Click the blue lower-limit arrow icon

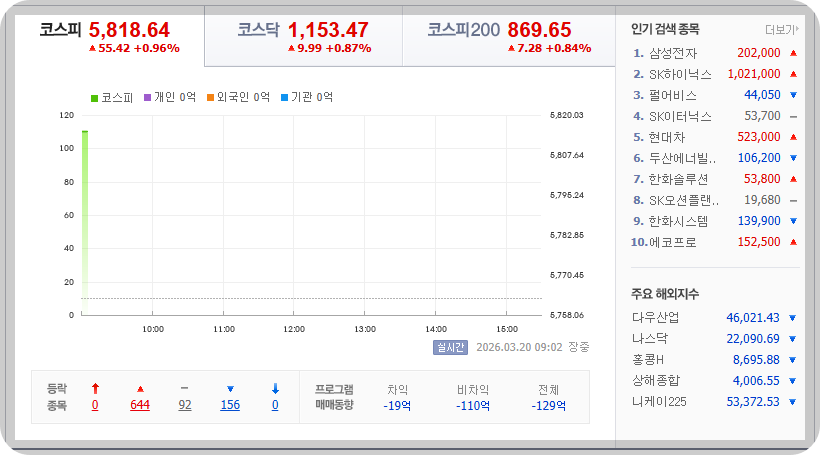276,389
